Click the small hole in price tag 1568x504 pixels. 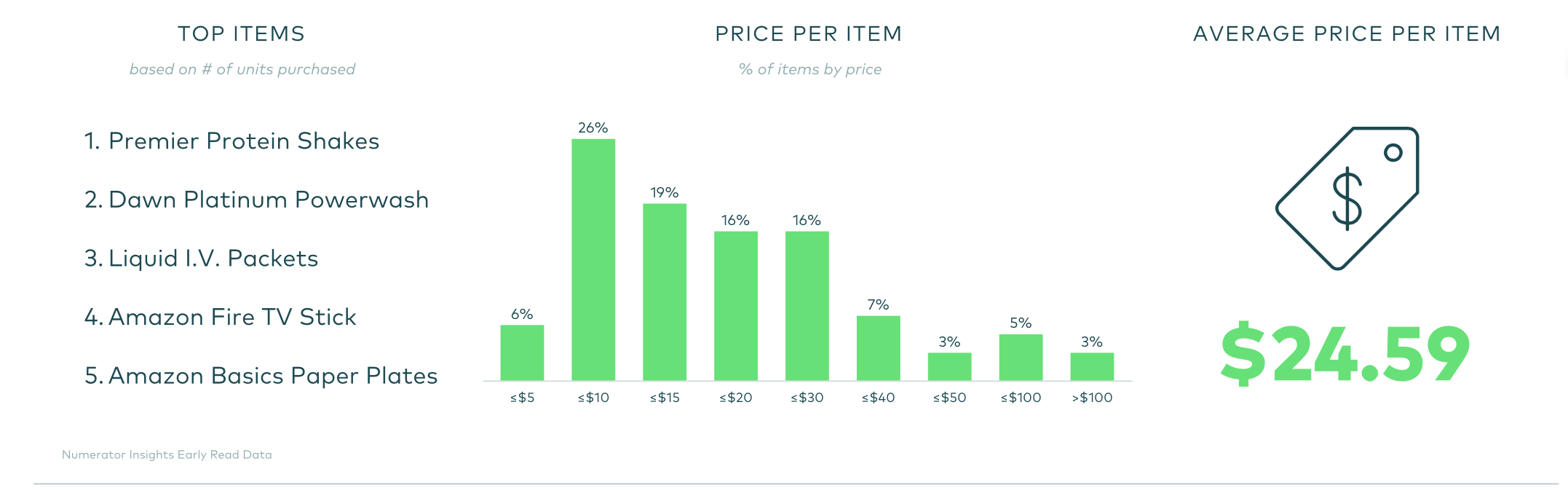[x=1393, y=152]
